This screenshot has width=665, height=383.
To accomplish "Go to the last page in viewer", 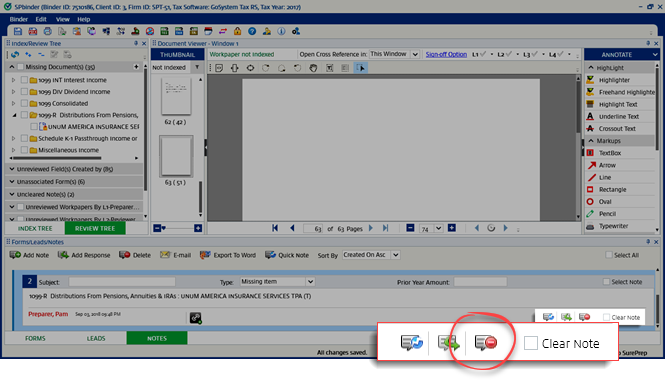I will pos(385,228).
